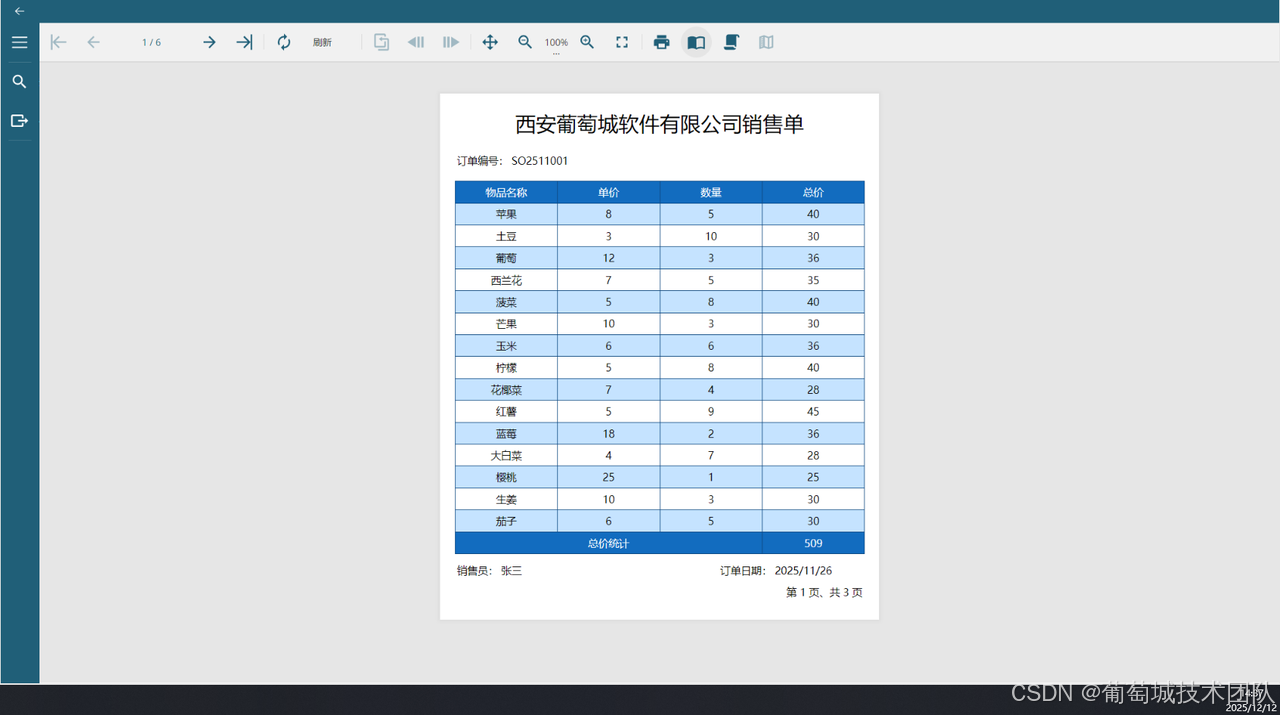Click the page number field showing 1/6
The image size is (1280, 715).
point(151,42)
